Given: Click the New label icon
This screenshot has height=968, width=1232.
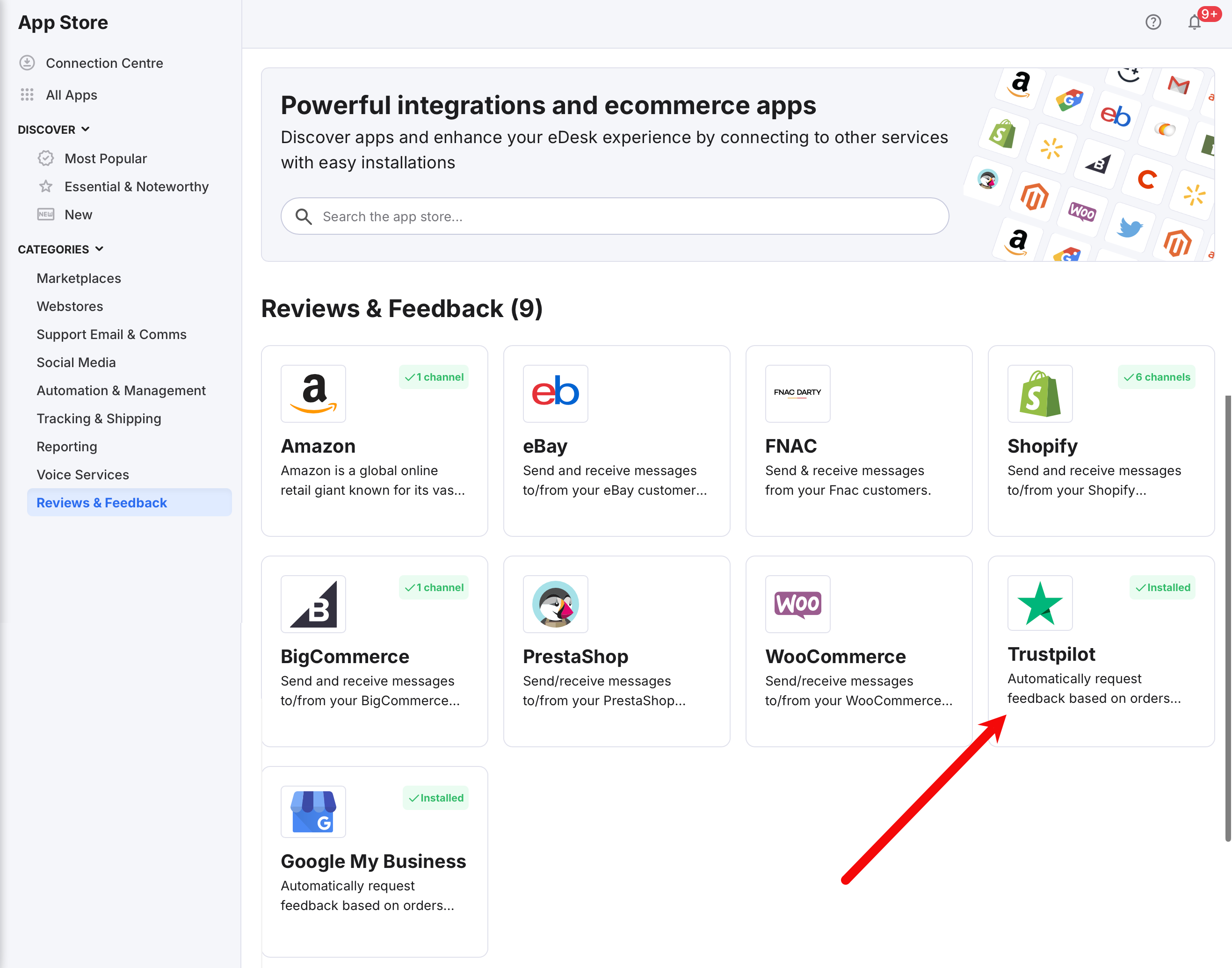Looking at the screenshot, I should [46, 214].
